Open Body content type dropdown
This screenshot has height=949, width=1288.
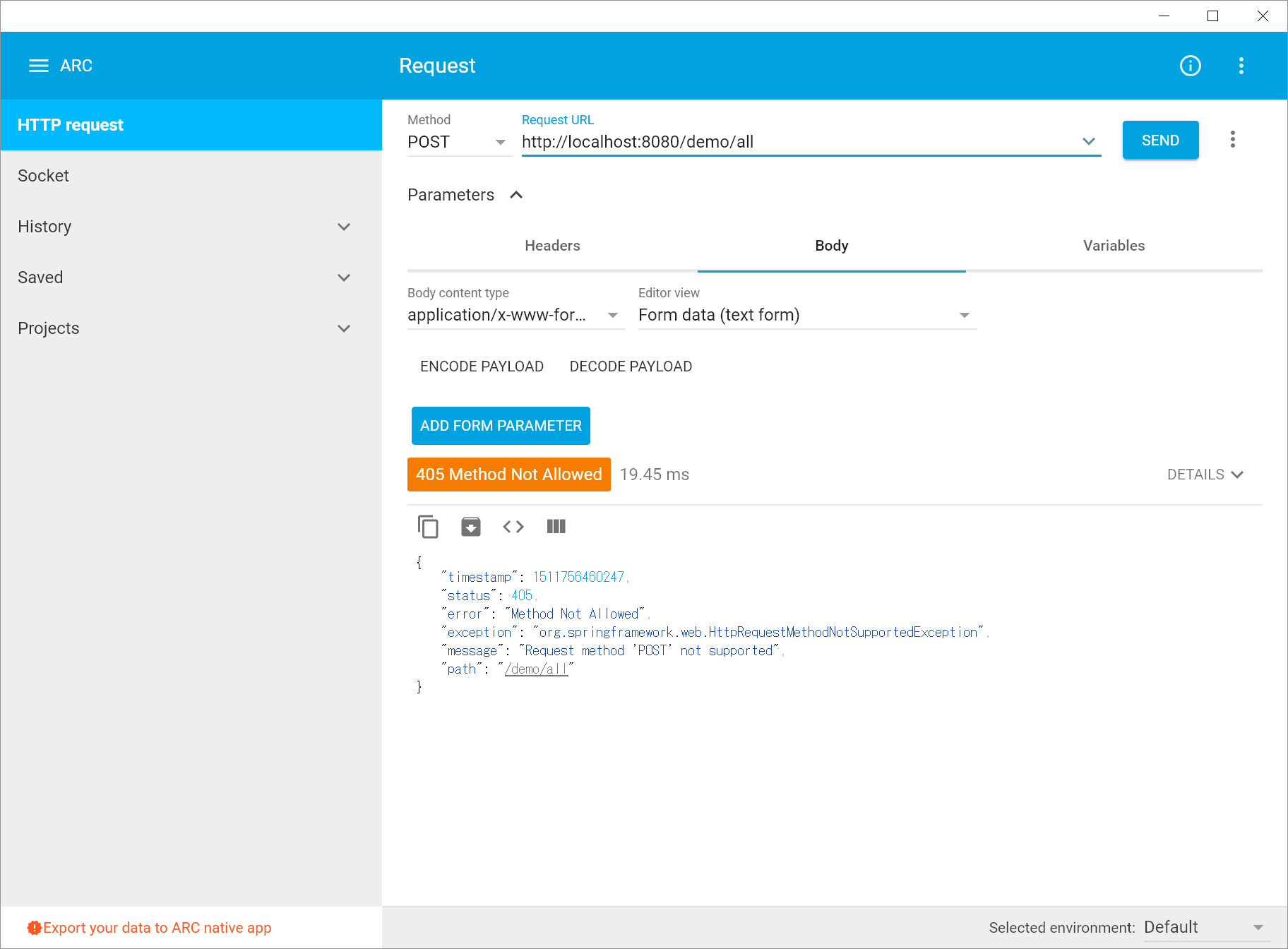tap(514, 315)
